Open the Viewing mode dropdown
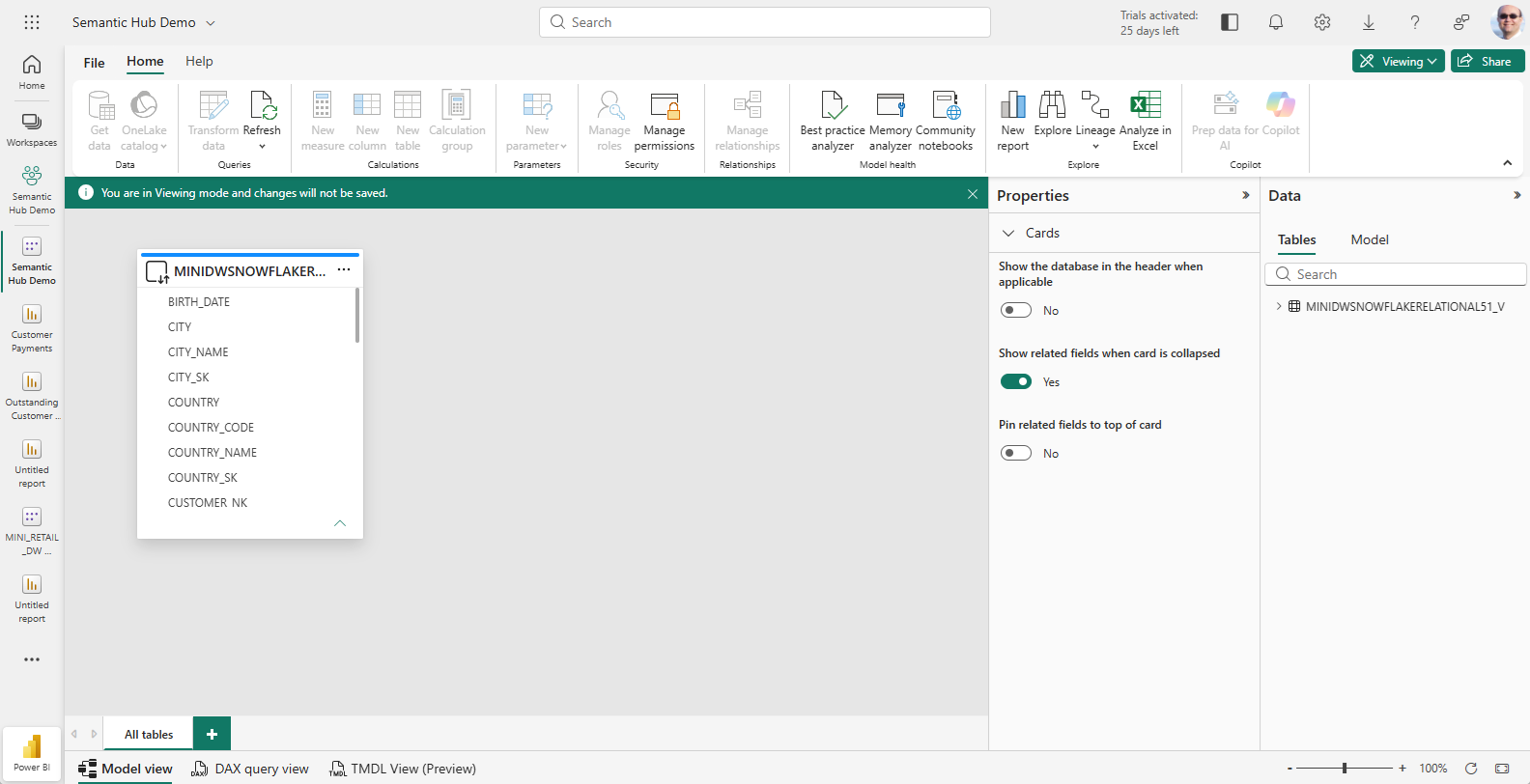Image resolution: width=1530 pixels, height=784 pixels. pyautogui.click(x=1399, y=61)
